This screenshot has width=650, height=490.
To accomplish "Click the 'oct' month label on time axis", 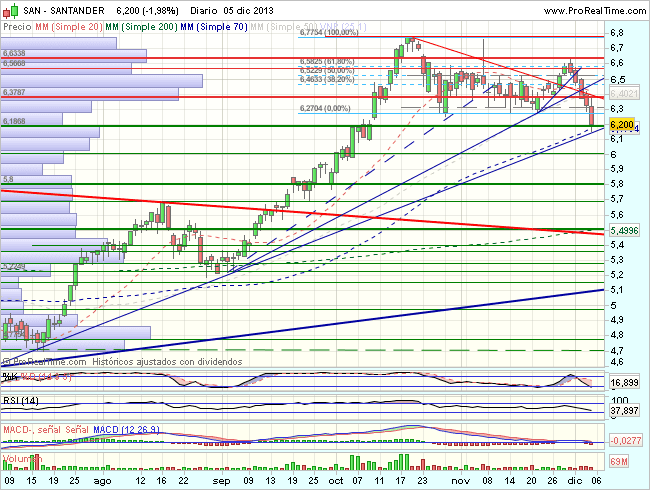I will (x=336, y=481).
